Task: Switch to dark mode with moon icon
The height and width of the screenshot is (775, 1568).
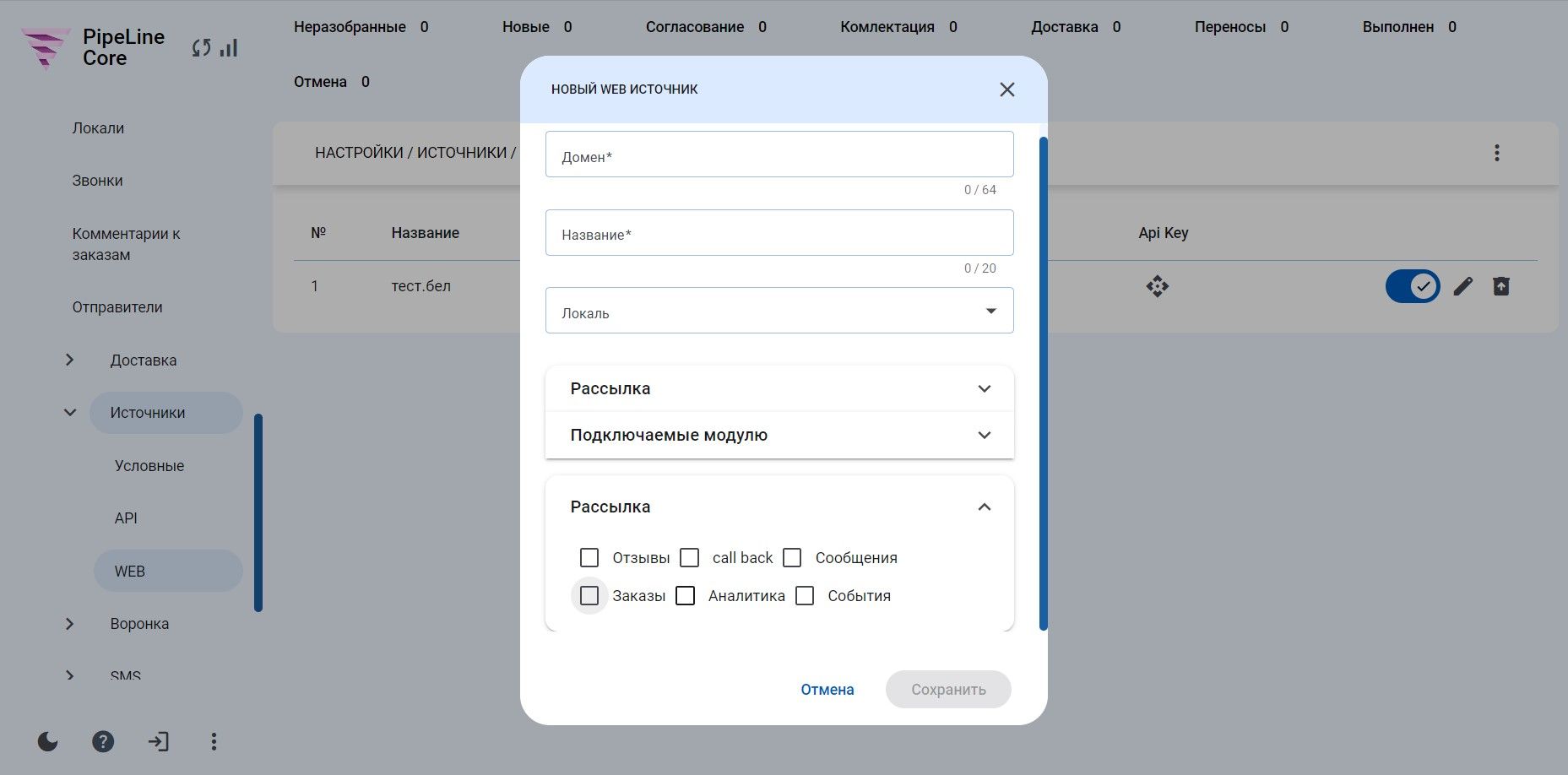Action: click(x=48, y=741)
